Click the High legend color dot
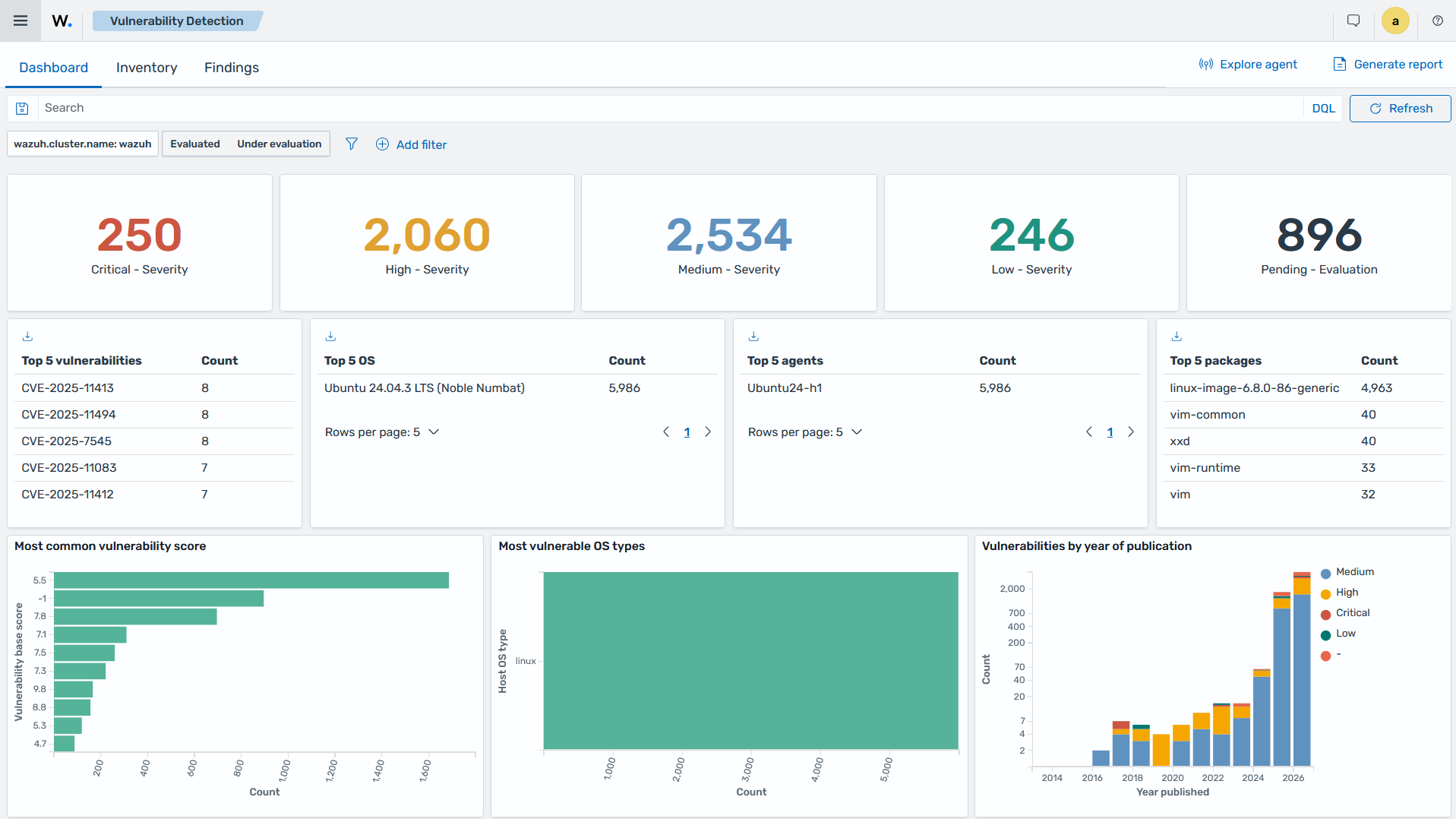The image size is (1456, 819). click(x=1326, y=594)
